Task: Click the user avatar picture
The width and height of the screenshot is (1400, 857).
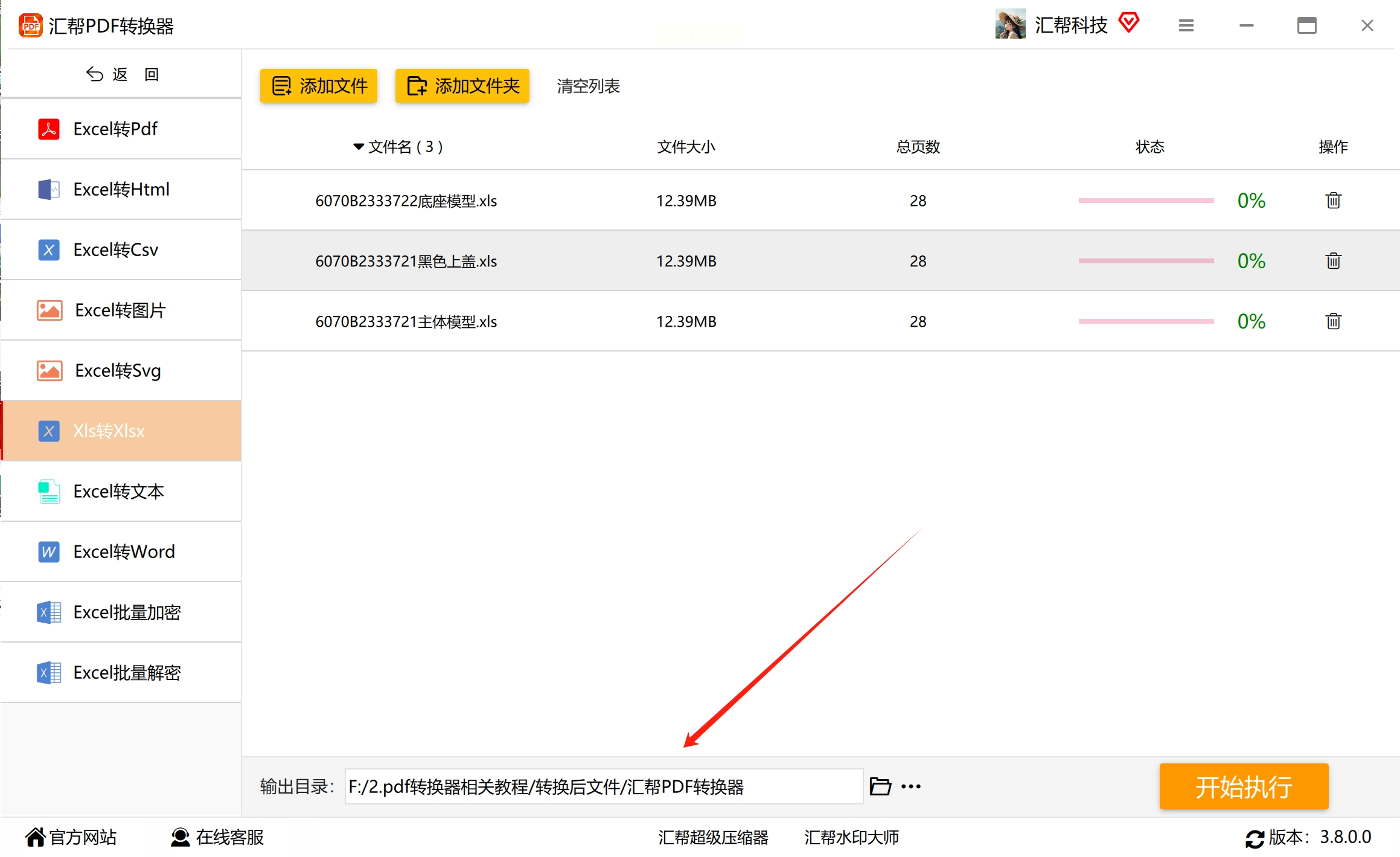Action: pyautogui.click(x=1010, y=24)
